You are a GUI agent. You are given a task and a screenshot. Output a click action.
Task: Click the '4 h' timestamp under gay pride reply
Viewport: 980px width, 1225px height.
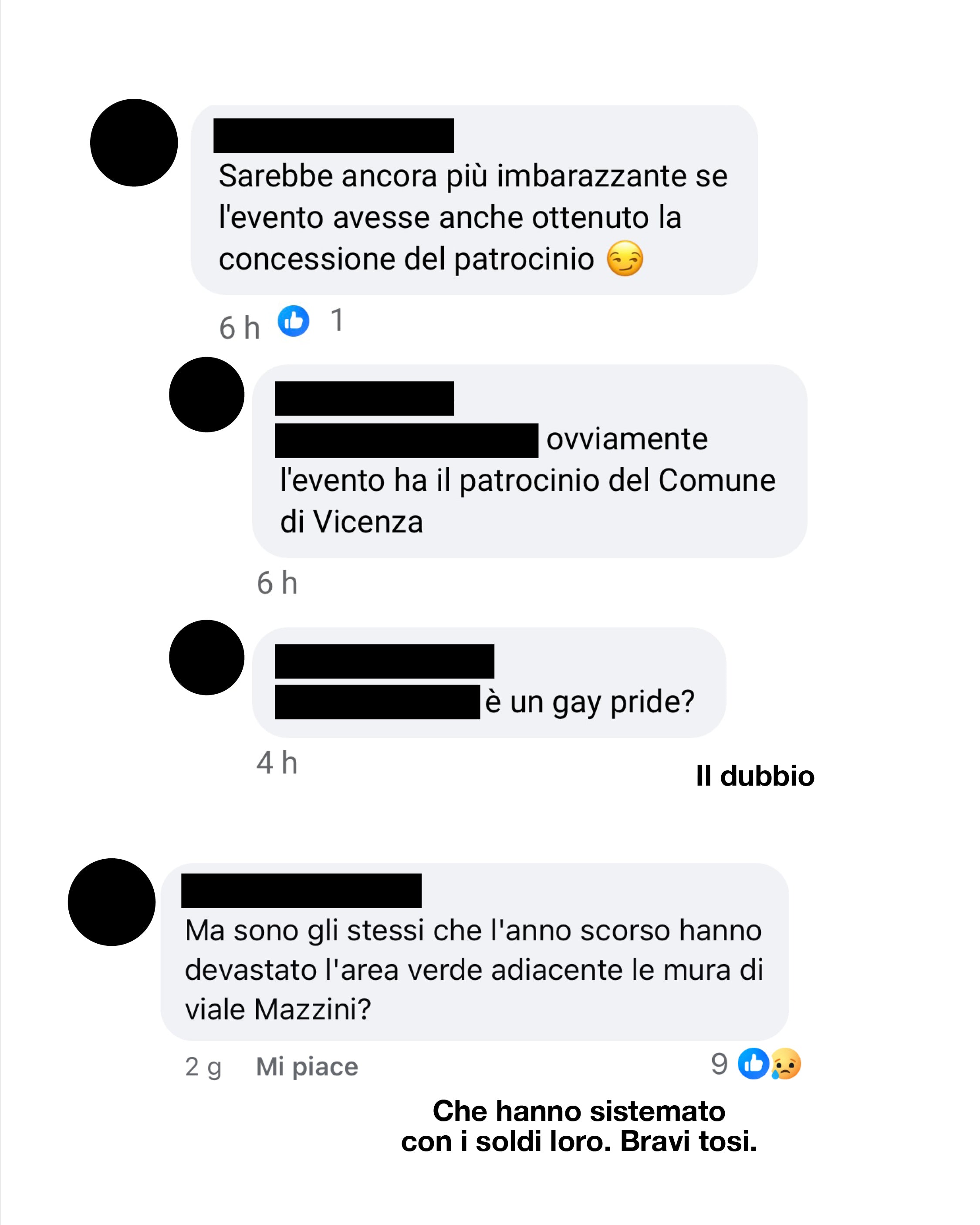pyautogui.click(x=277, y=763)
